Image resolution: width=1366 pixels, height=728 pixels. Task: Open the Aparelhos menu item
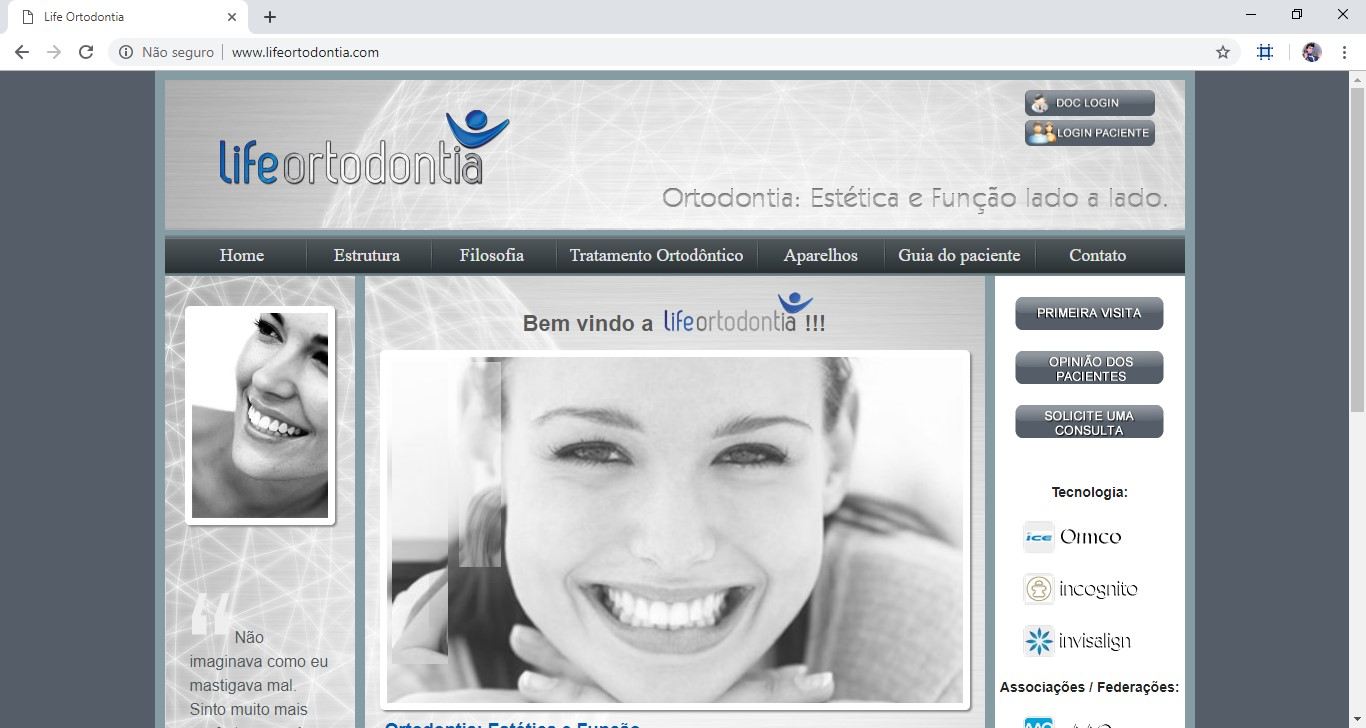tap(821, 255)
